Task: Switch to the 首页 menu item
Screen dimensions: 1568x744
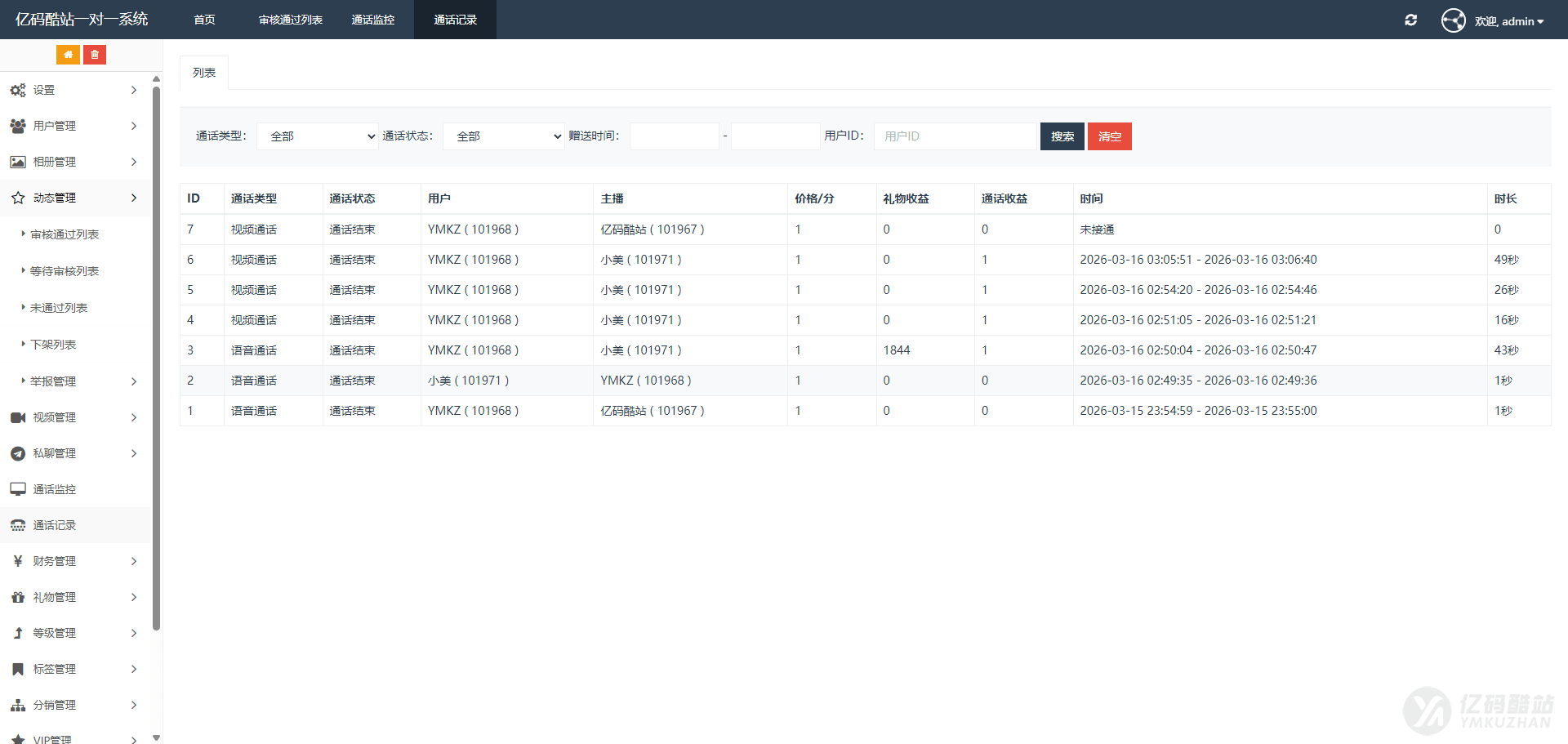Action: 204,20
